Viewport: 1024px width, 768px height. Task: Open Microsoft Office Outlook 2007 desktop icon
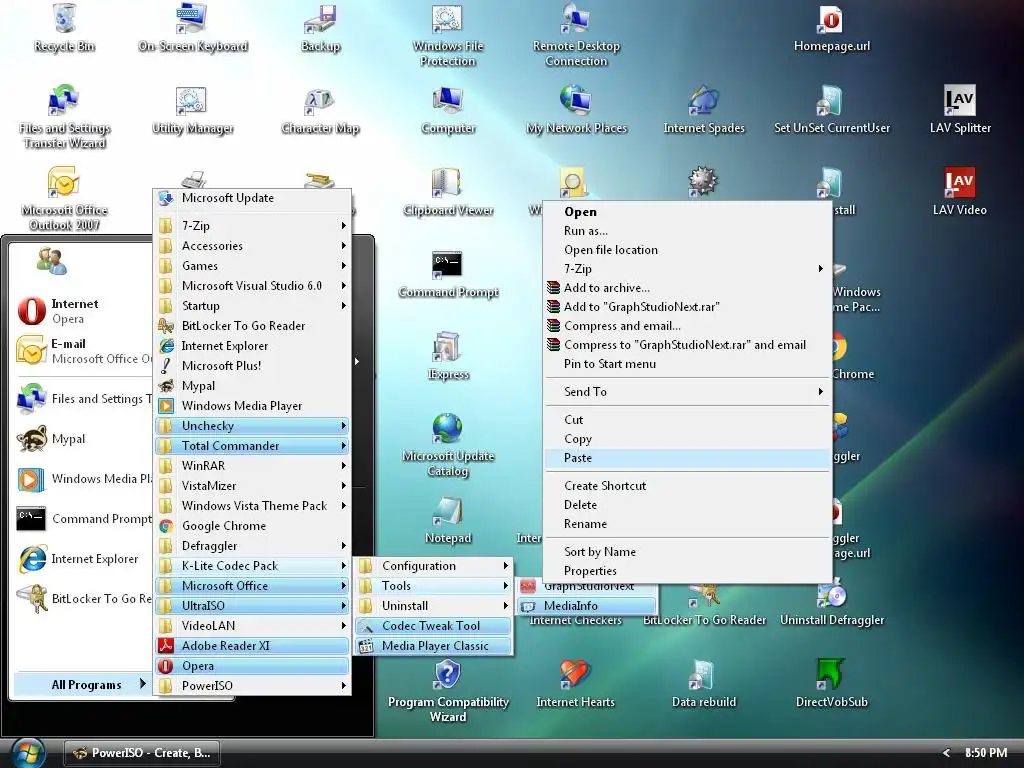coord(64,199)
